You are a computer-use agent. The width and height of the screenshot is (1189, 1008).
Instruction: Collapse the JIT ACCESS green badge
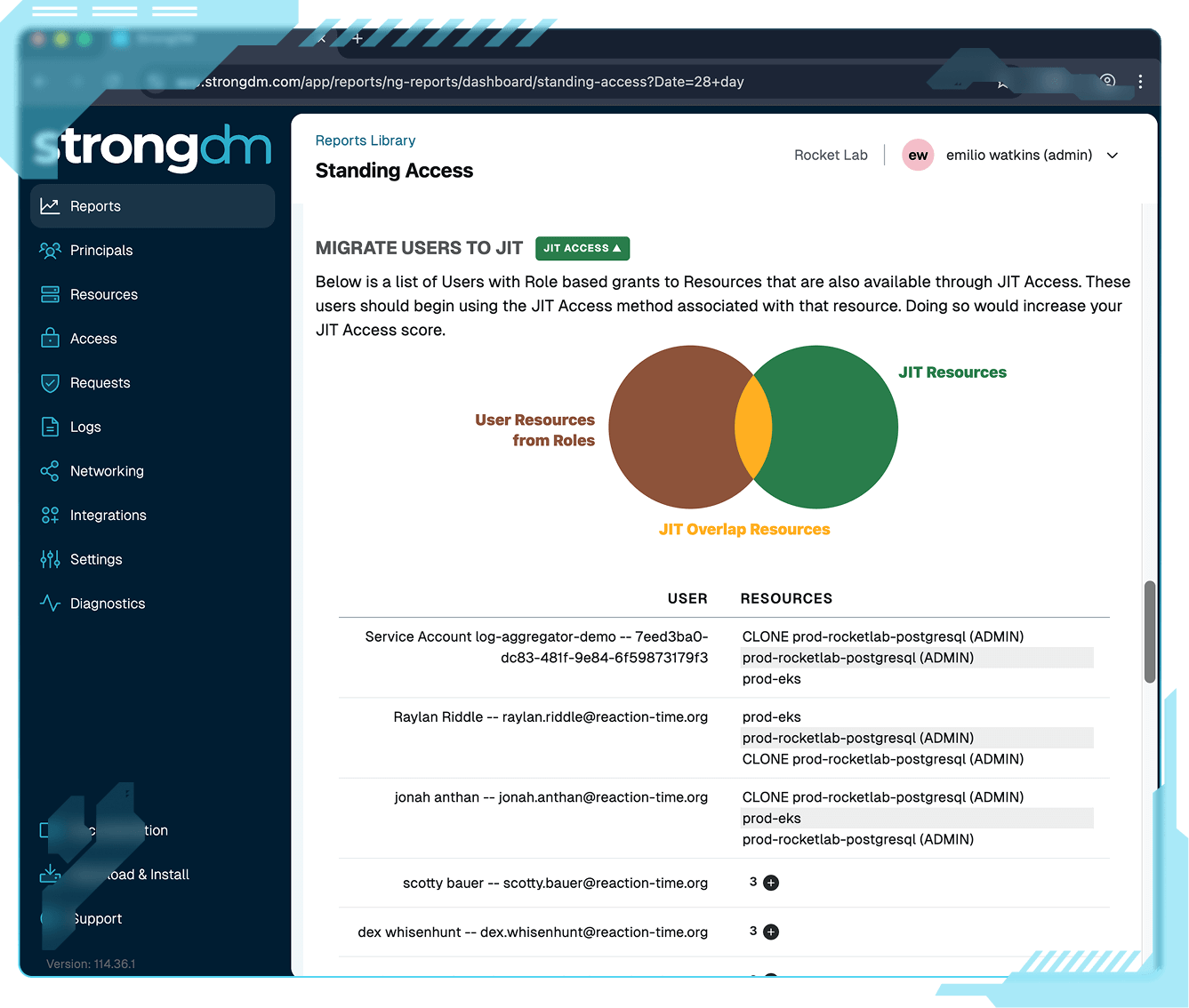[582, 249]
